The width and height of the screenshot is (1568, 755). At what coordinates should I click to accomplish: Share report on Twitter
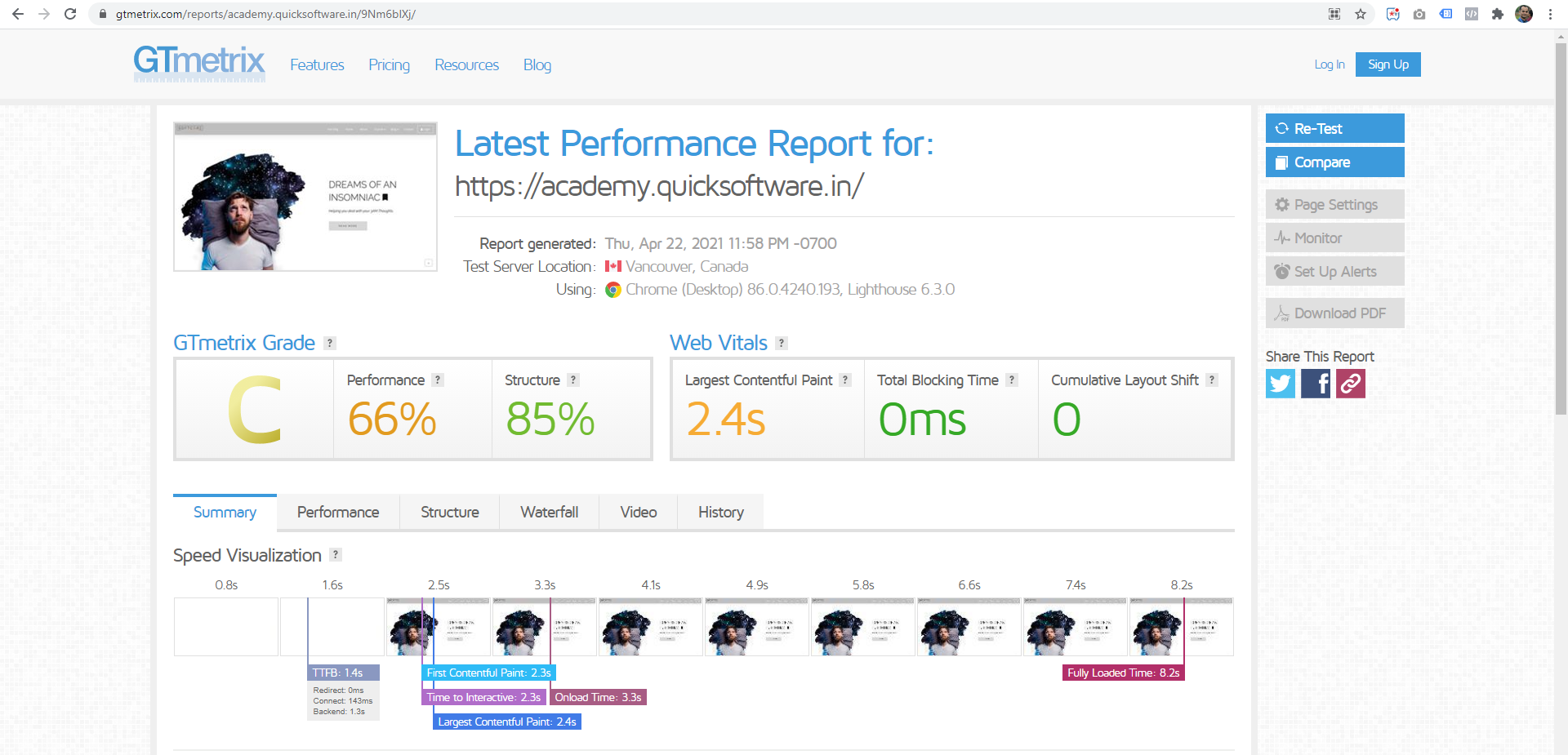(1281, 384)
